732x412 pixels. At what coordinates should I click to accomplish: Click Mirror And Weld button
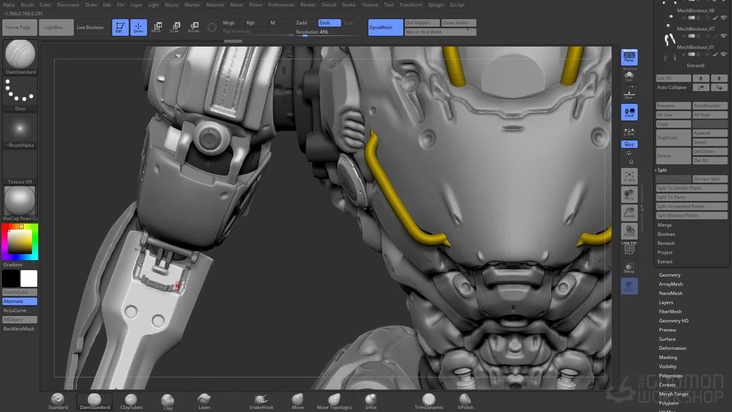[x=440, y=32]
